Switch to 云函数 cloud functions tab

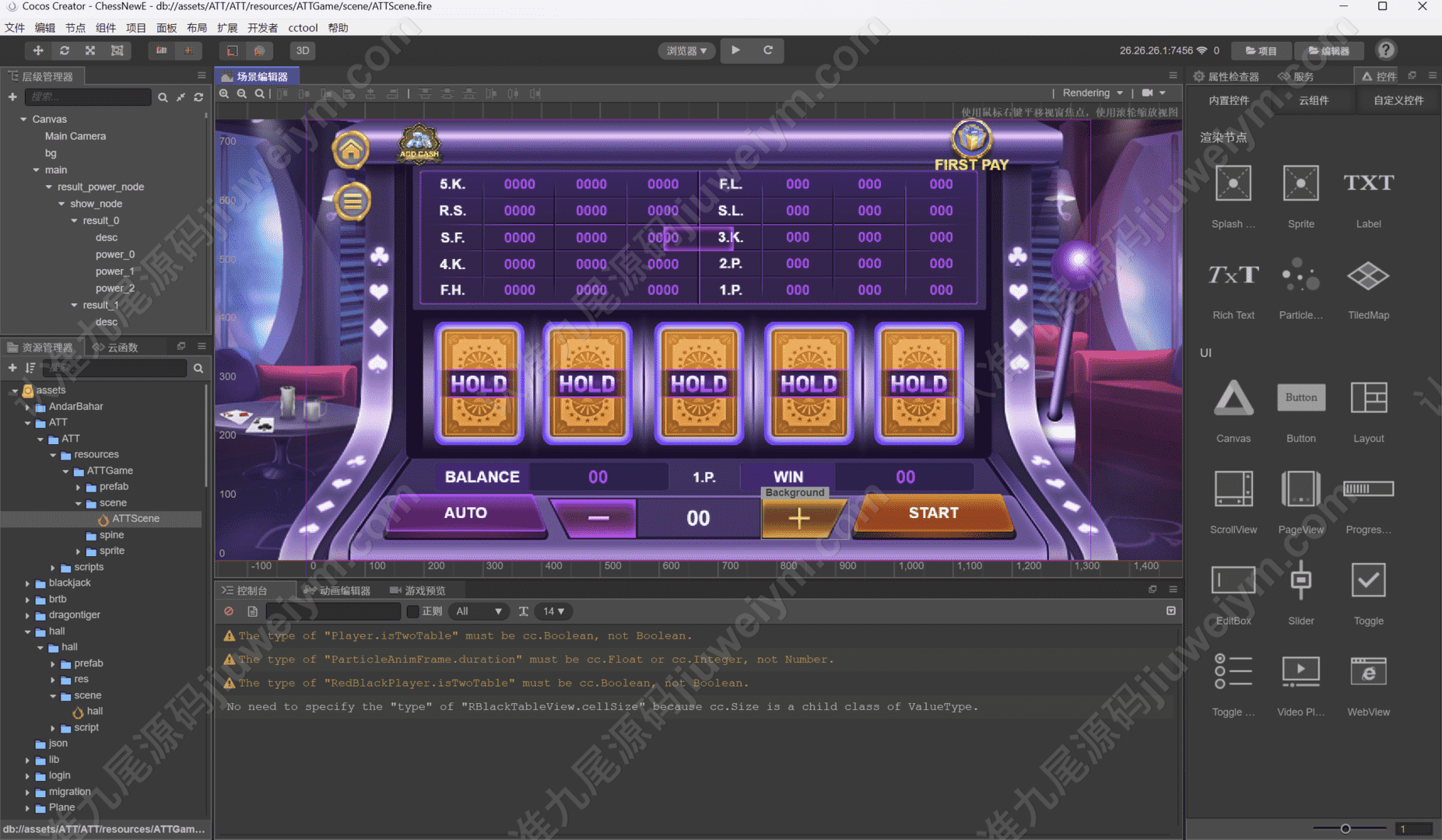pyautogui.click(x=115, y=347)
